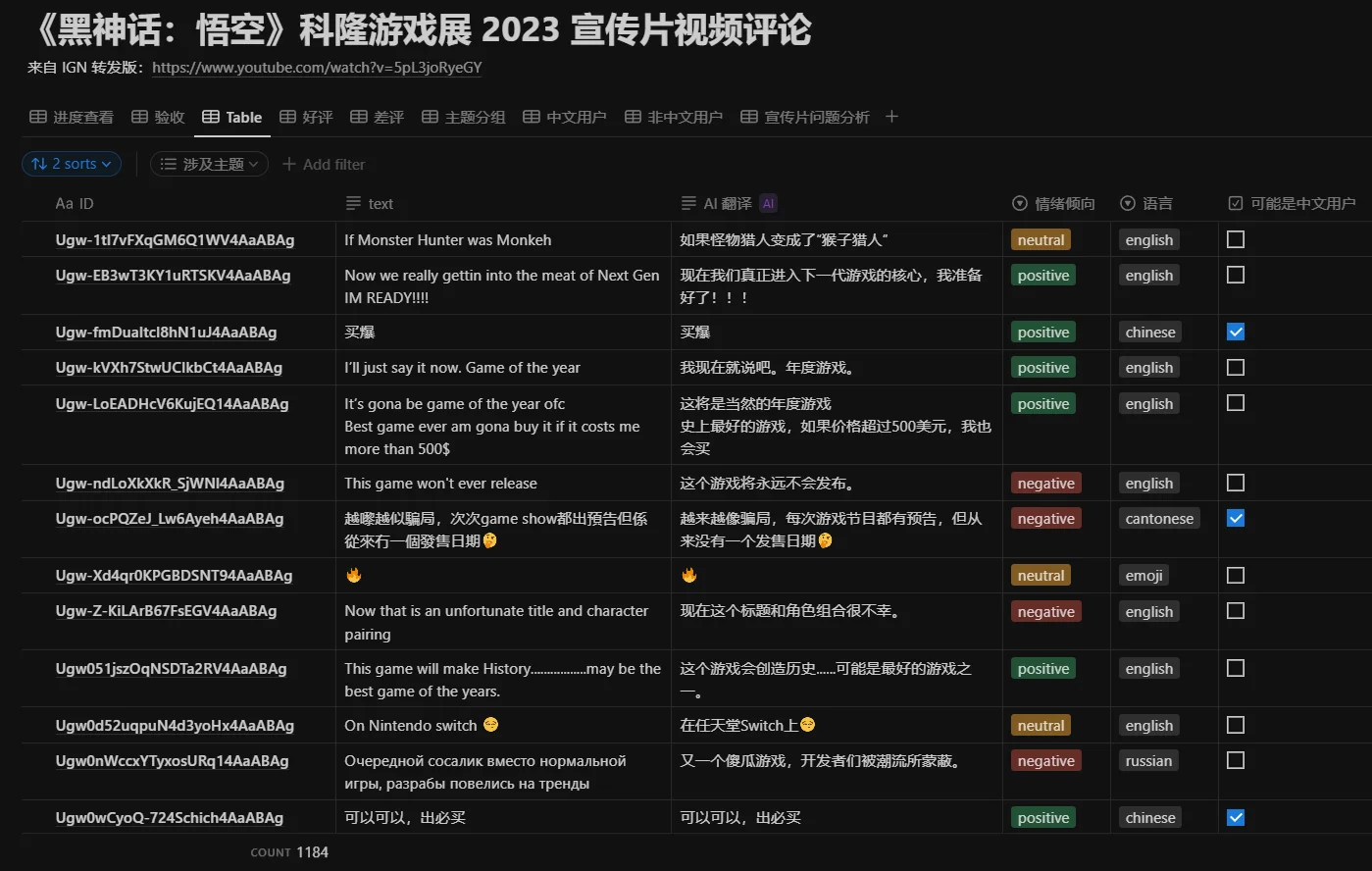Open the 非中文用户 view tab
The height and width of the screenshot is (871, 1372).
coord(673,117)
